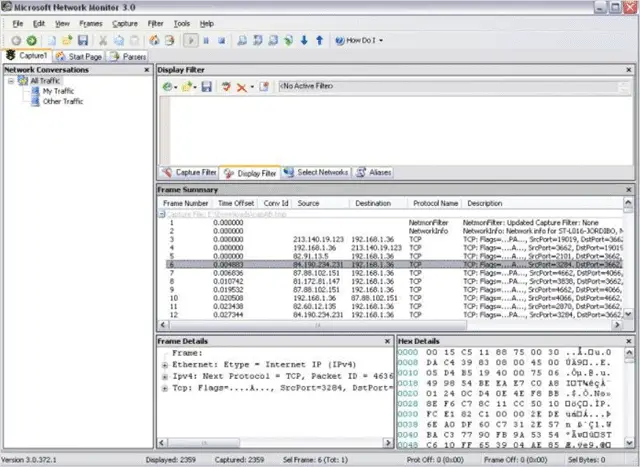This screenshot has height=467, width=640.
Task: Open the File menu
Action: (x=18, y=24)
